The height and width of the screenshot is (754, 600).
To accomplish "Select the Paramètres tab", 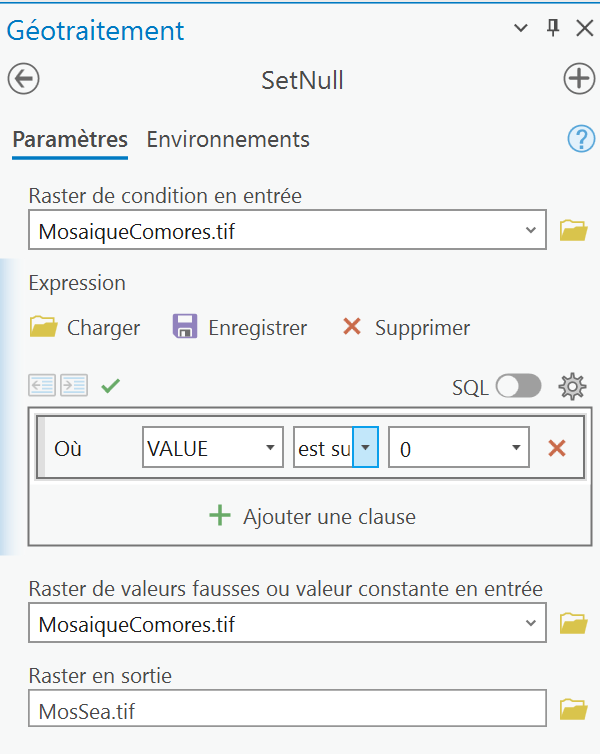I will coord(70,139).
